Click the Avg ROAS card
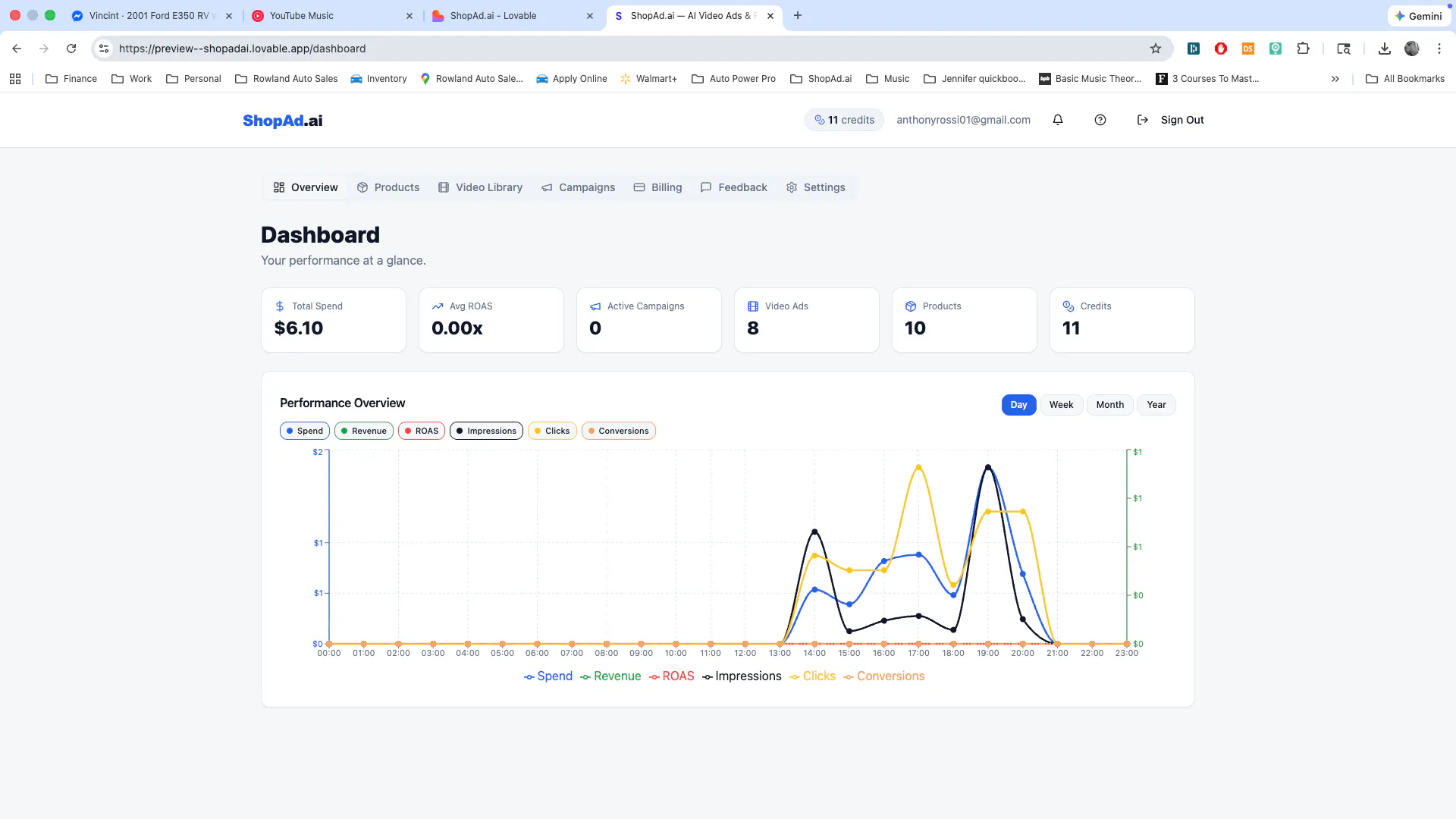 [x=491, y=320]
